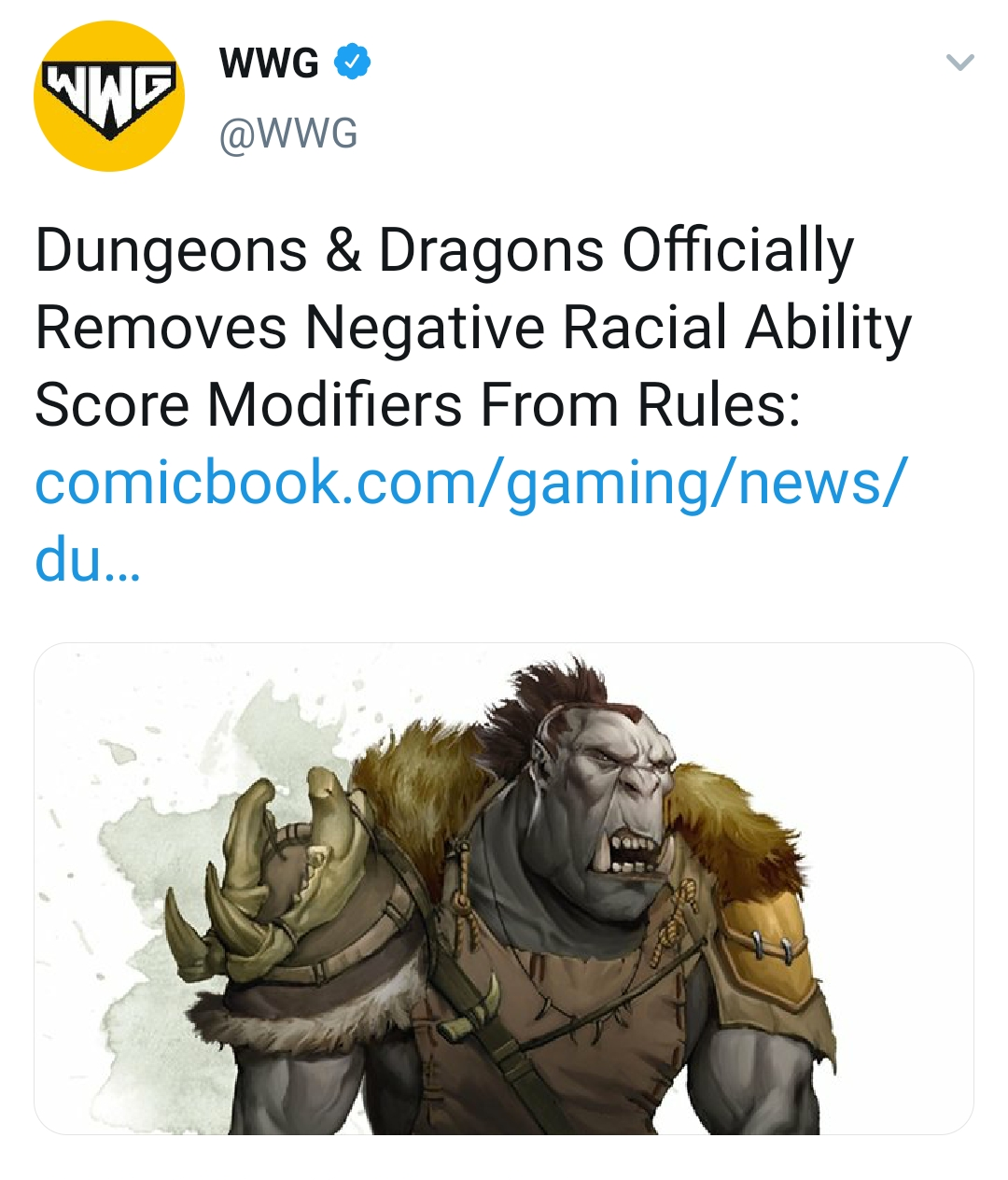The width and height of the screenshot is (1008, 1180).
Task: Click the truncated "du…" link ending
Action: (x=87, y=560)
